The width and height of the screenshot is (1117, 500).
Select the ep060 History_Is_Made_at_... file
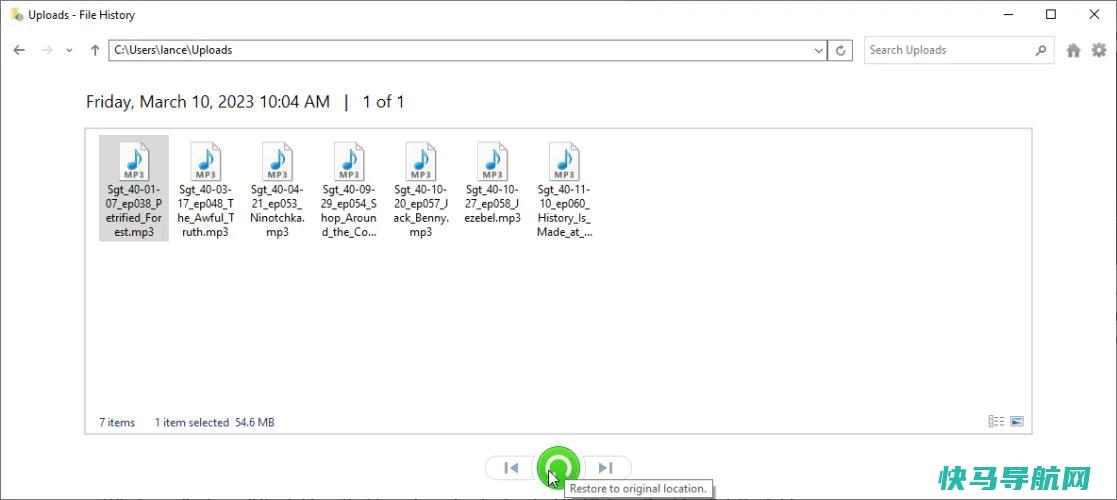point(564,189)
